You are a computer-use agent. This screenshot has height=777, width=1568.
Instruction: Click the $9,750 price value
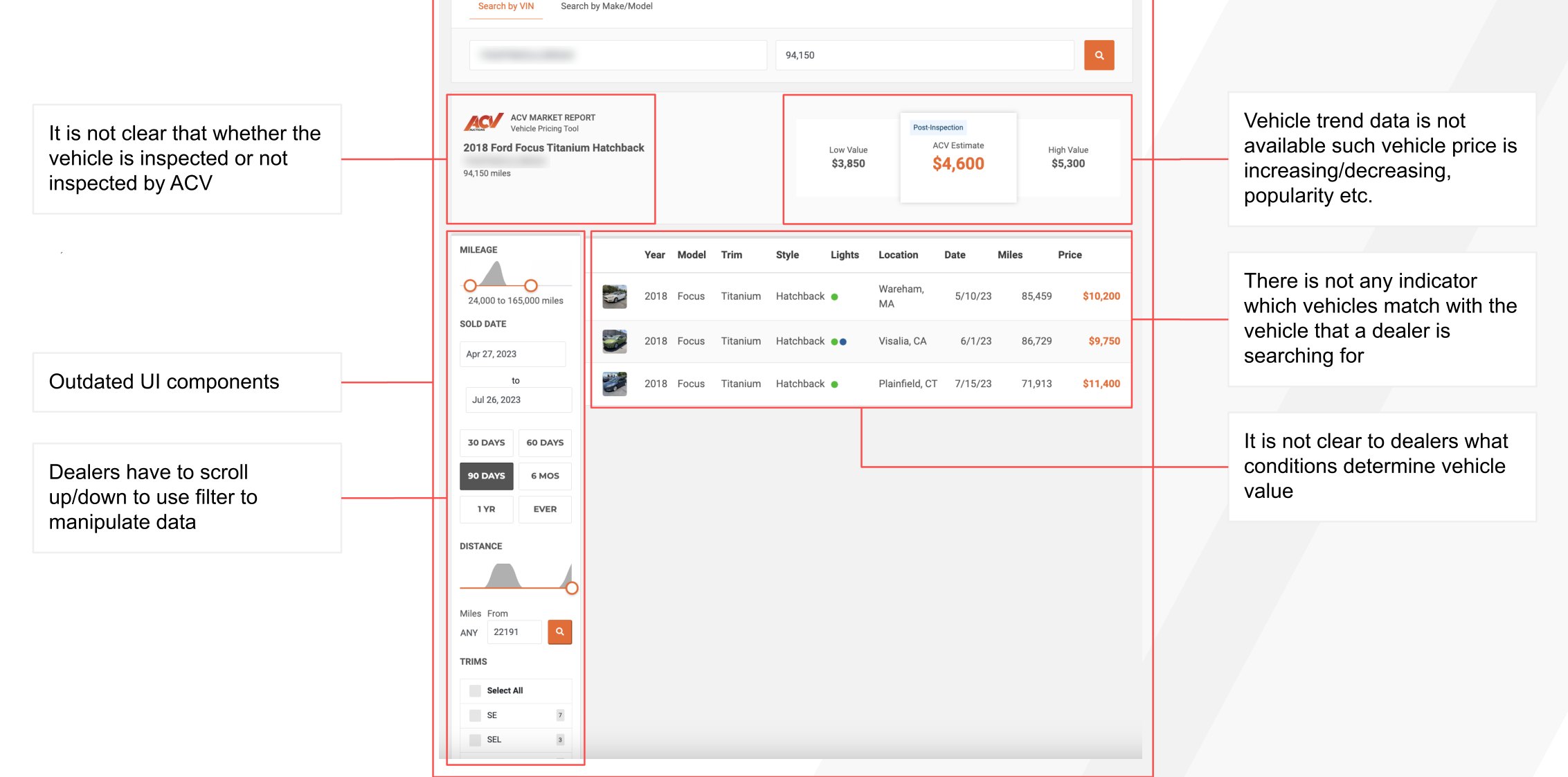tap(1103, 341)
